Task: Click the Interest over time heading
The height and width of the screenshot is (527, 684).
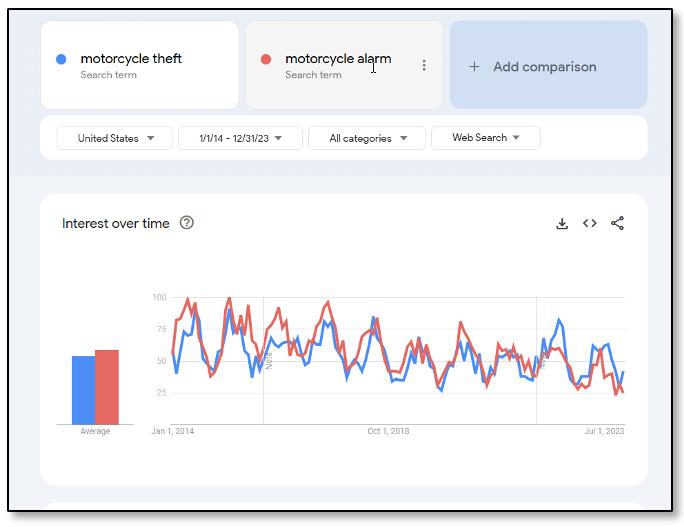Action: point(115,223)
